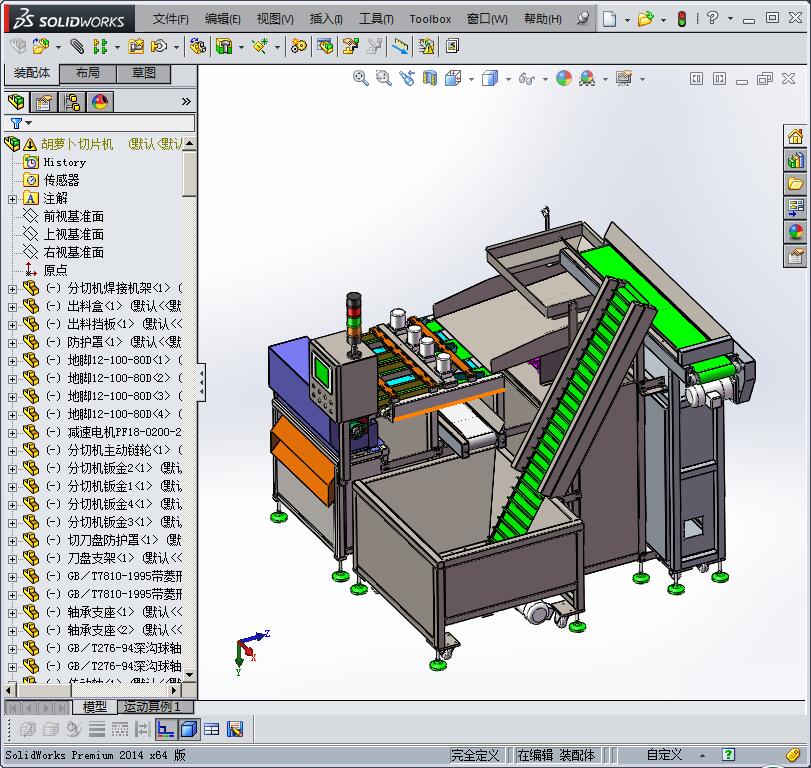Expand the 注解 folder in the tree

(x=12, y=198)
